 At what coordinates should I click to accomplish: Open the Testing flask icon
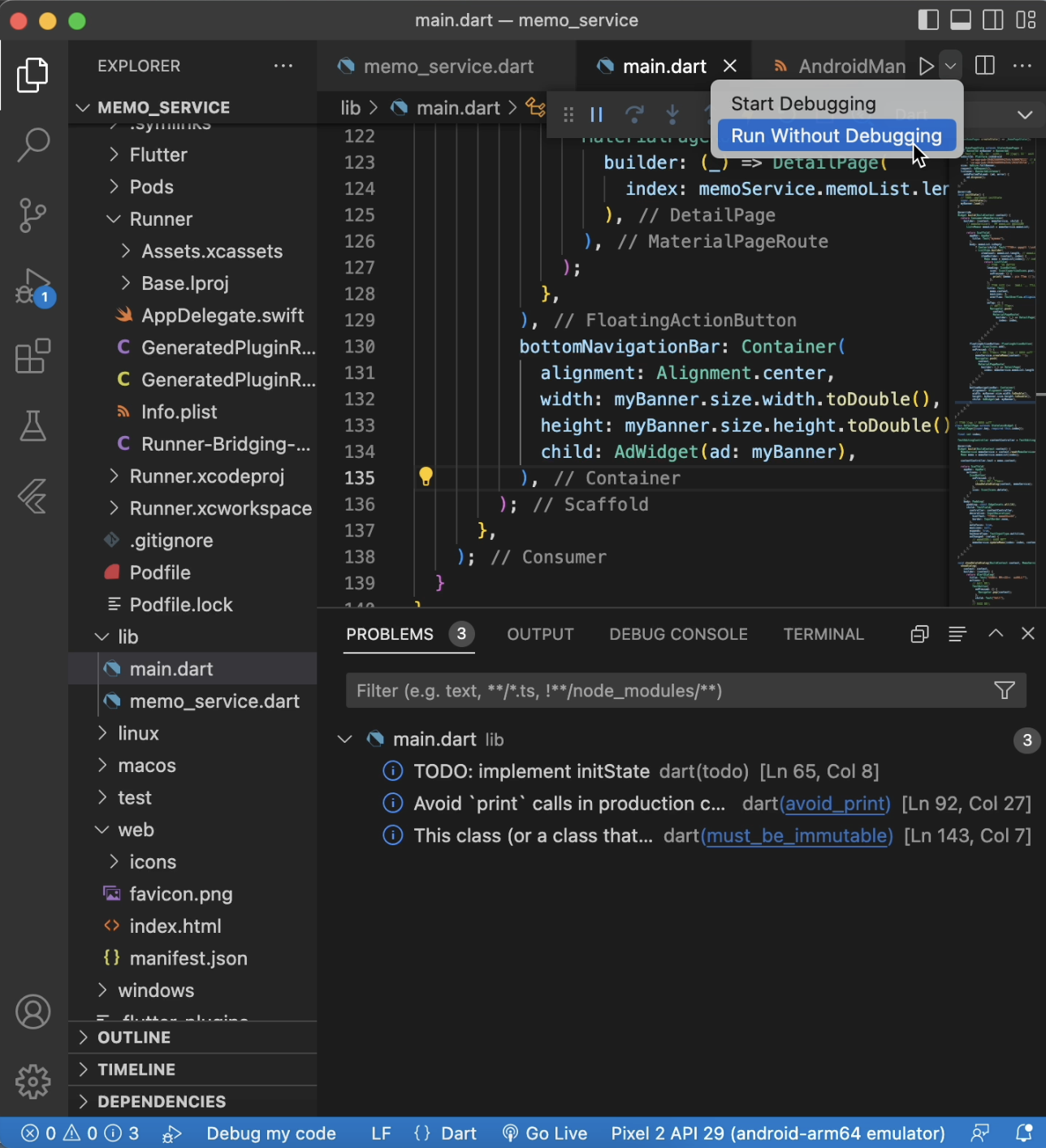(33, 425)
